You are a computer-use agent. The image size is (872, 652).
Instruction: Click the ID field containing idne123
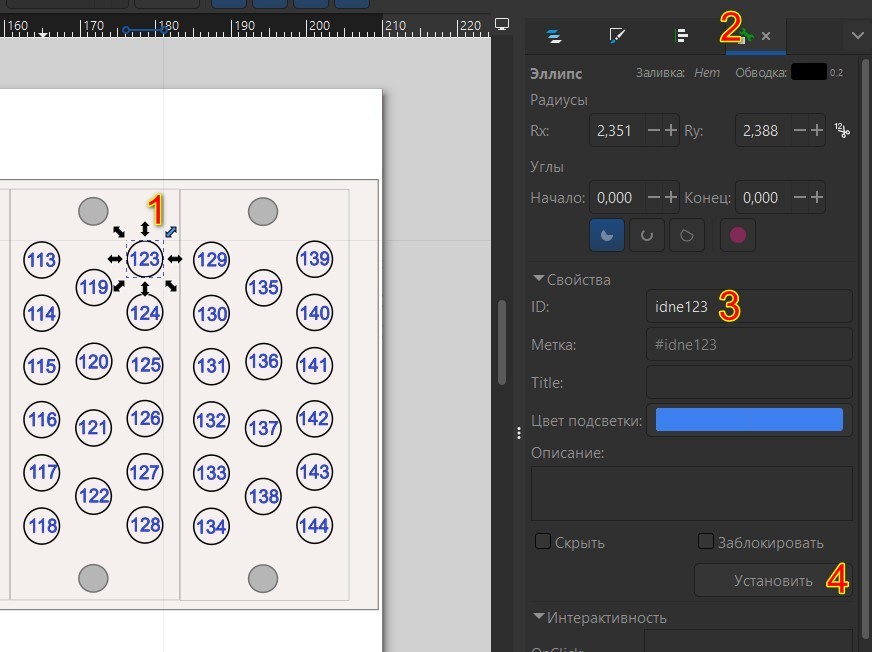coord(749,307)
